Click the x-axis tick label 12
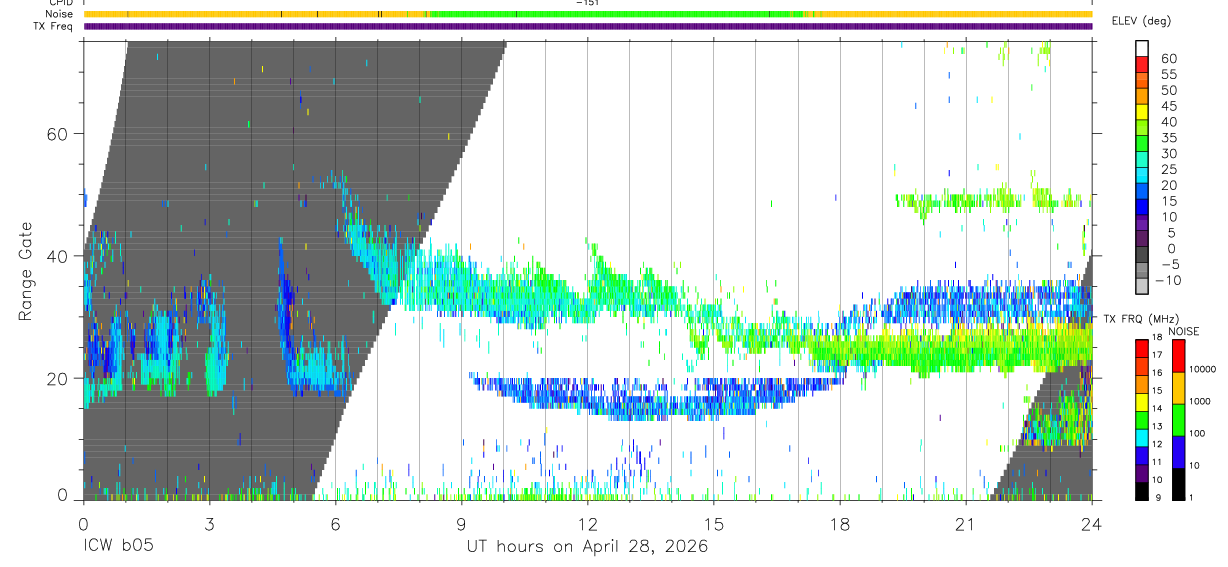This screenshot has height=567, width=1228. (x=587, y=524)
